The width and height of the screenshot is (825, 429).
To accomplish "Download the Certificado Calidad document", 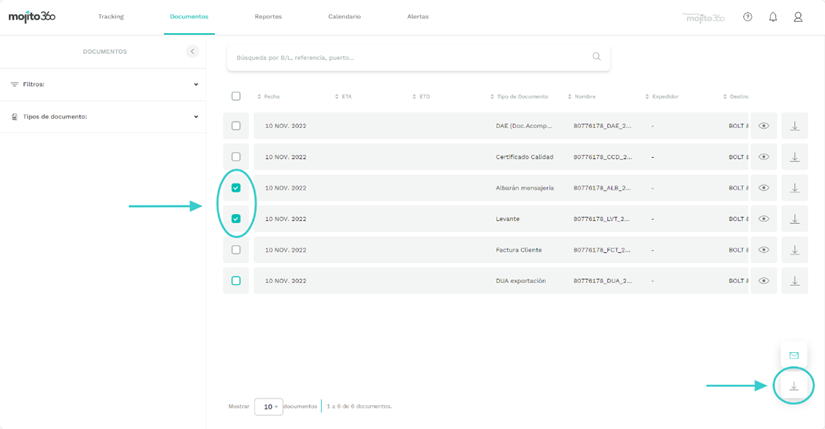I will 795,157.
